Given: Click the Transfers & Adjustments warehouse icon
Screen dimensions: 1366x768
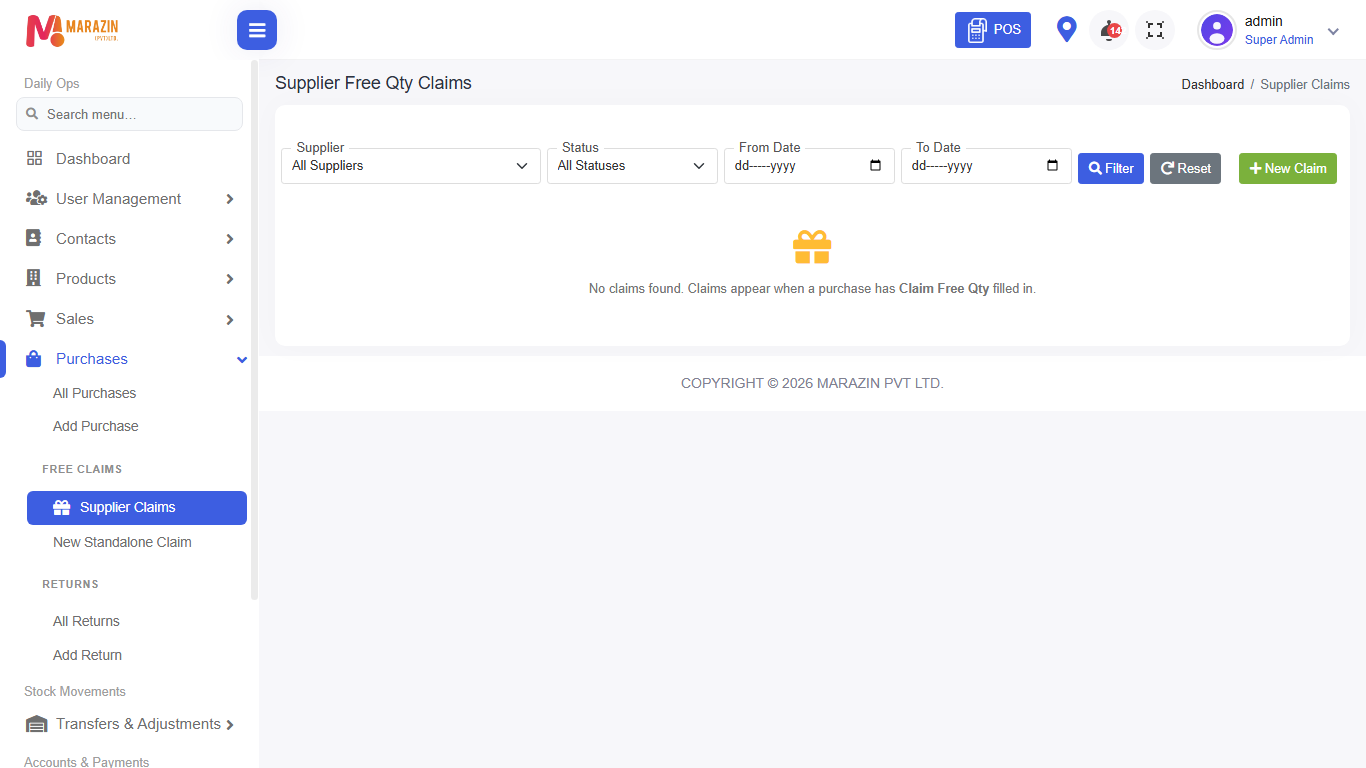Looking at the screenshot, I should [x=36, y=724].
